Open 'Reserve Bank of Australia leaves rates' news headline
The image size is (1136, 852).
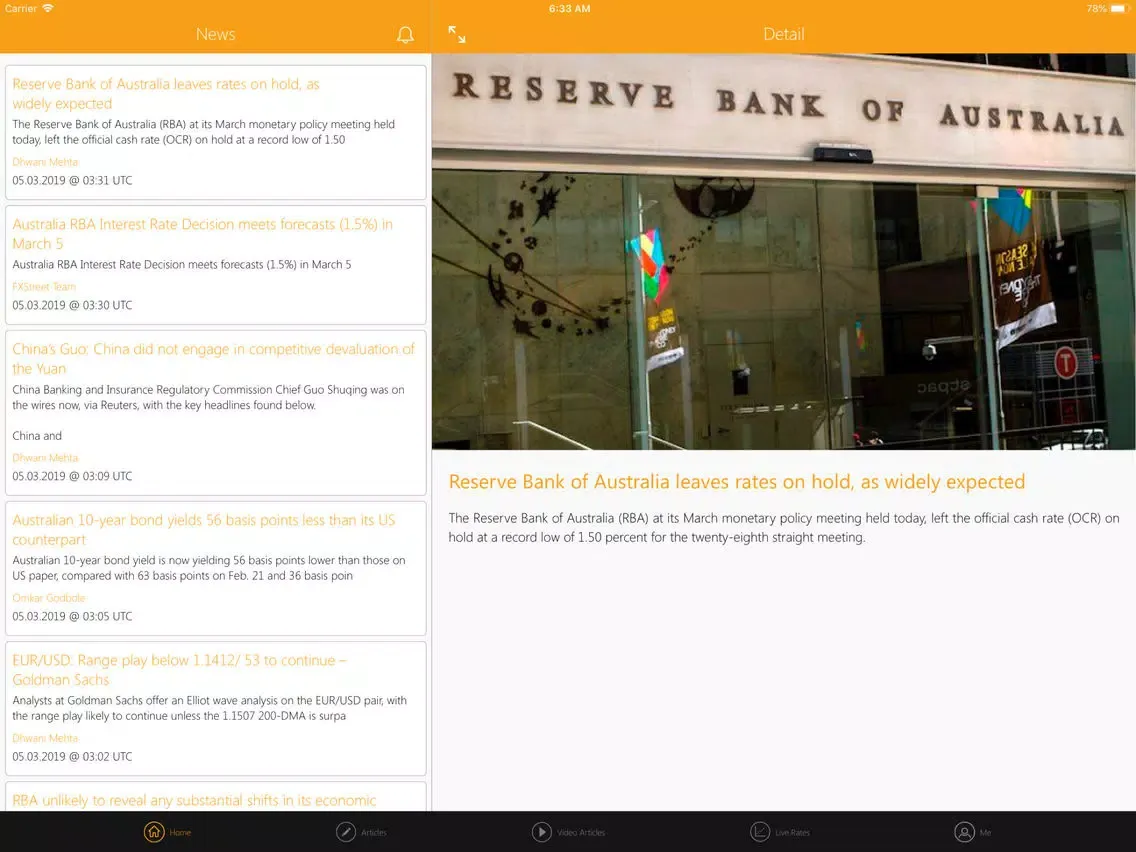coord(166,93)
